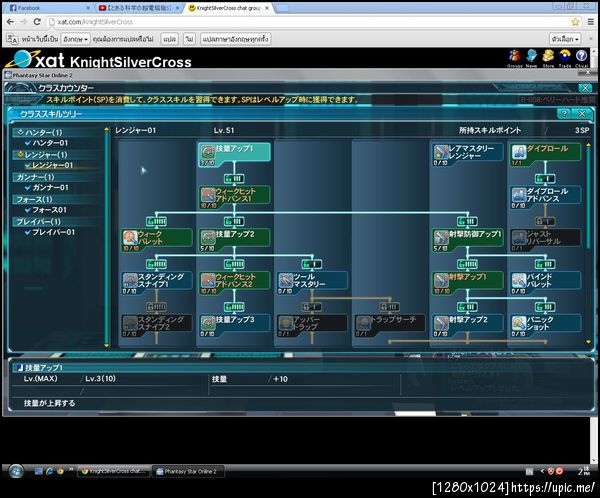Switch to the Facebook browser tab
This screenshot has height=498, width=600.
[x=48, y=8]
